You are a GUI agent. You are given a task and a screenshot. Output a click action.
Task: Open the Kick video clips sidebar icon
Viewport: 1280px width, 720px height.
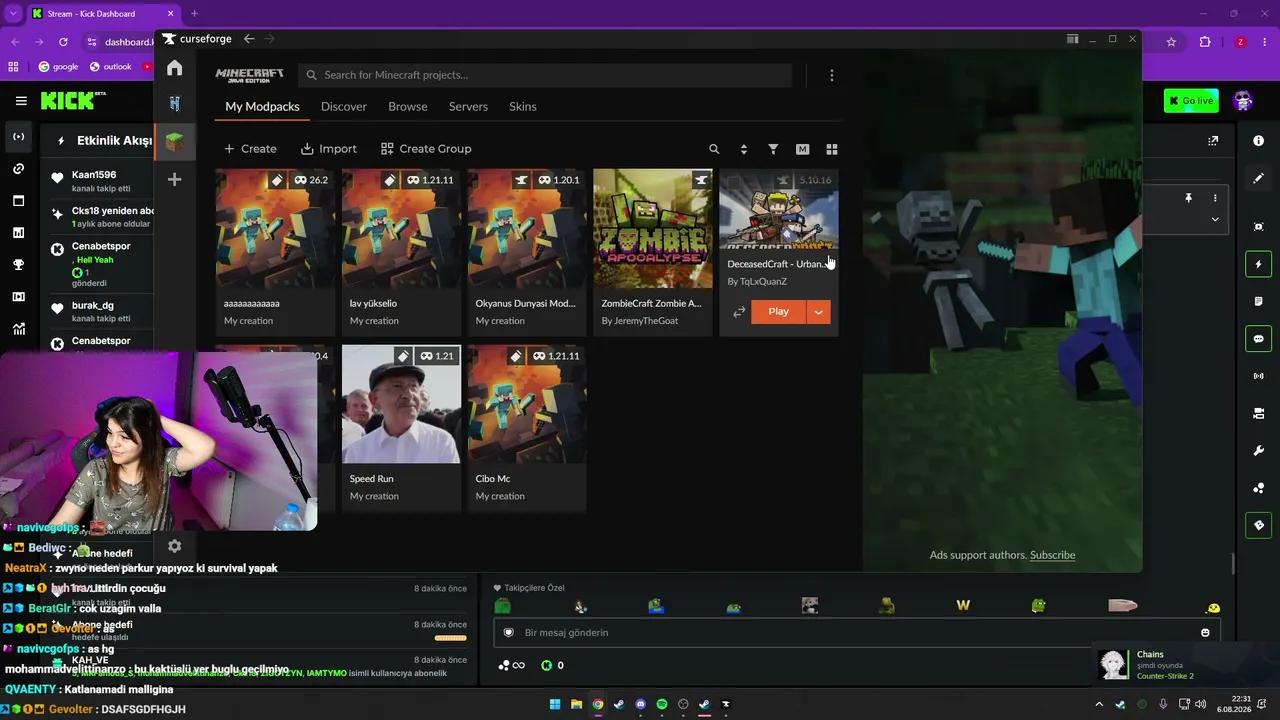pos(18,297)
